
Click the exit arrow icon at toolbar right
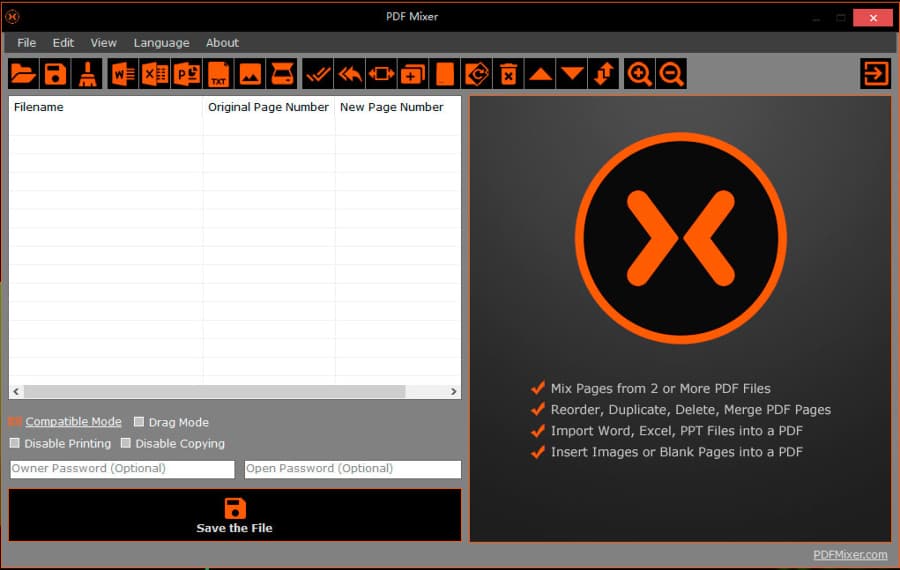click(x=875, y=74)
